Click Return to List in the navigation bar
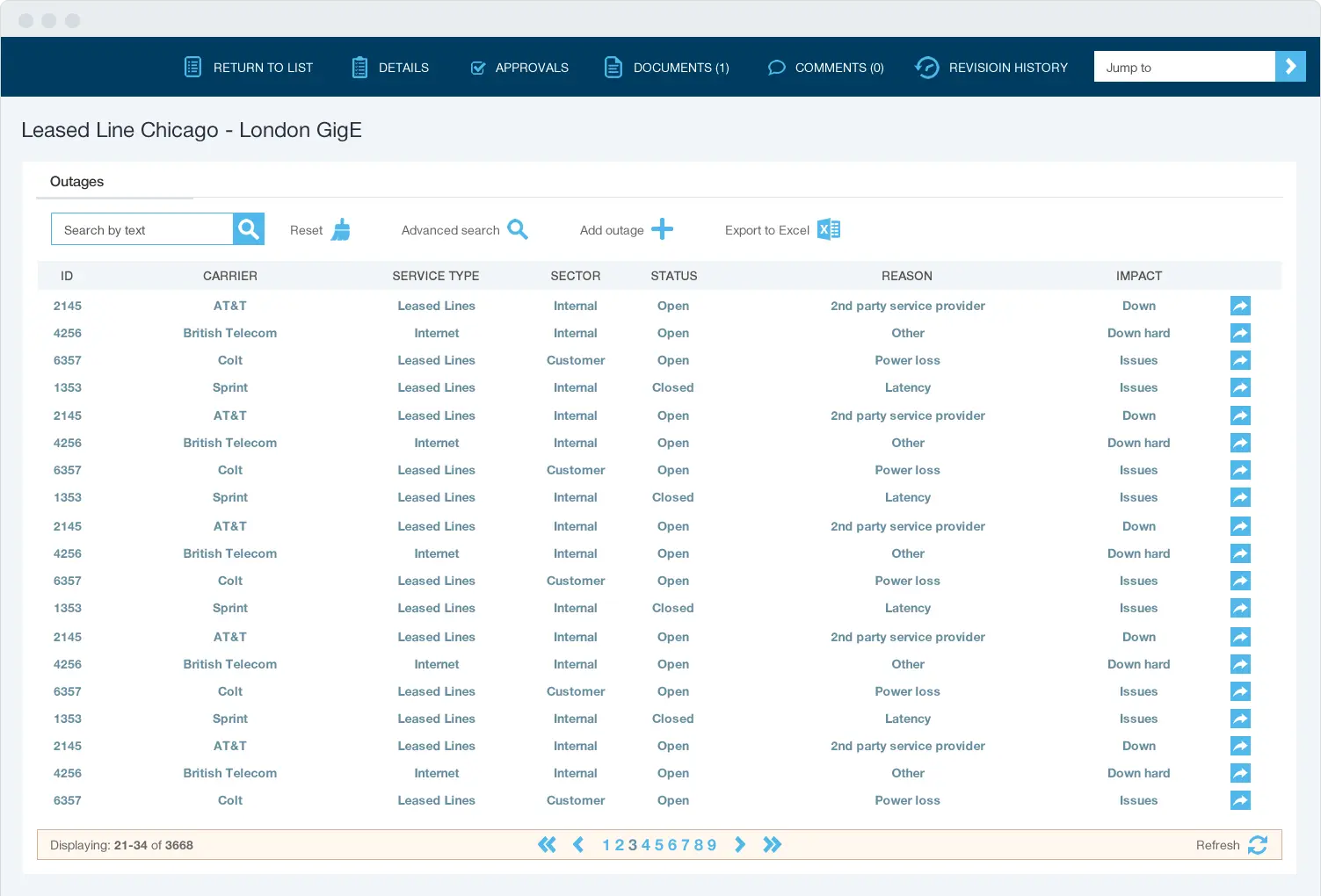The image size is (1321, 896). [x=249, y=68]
